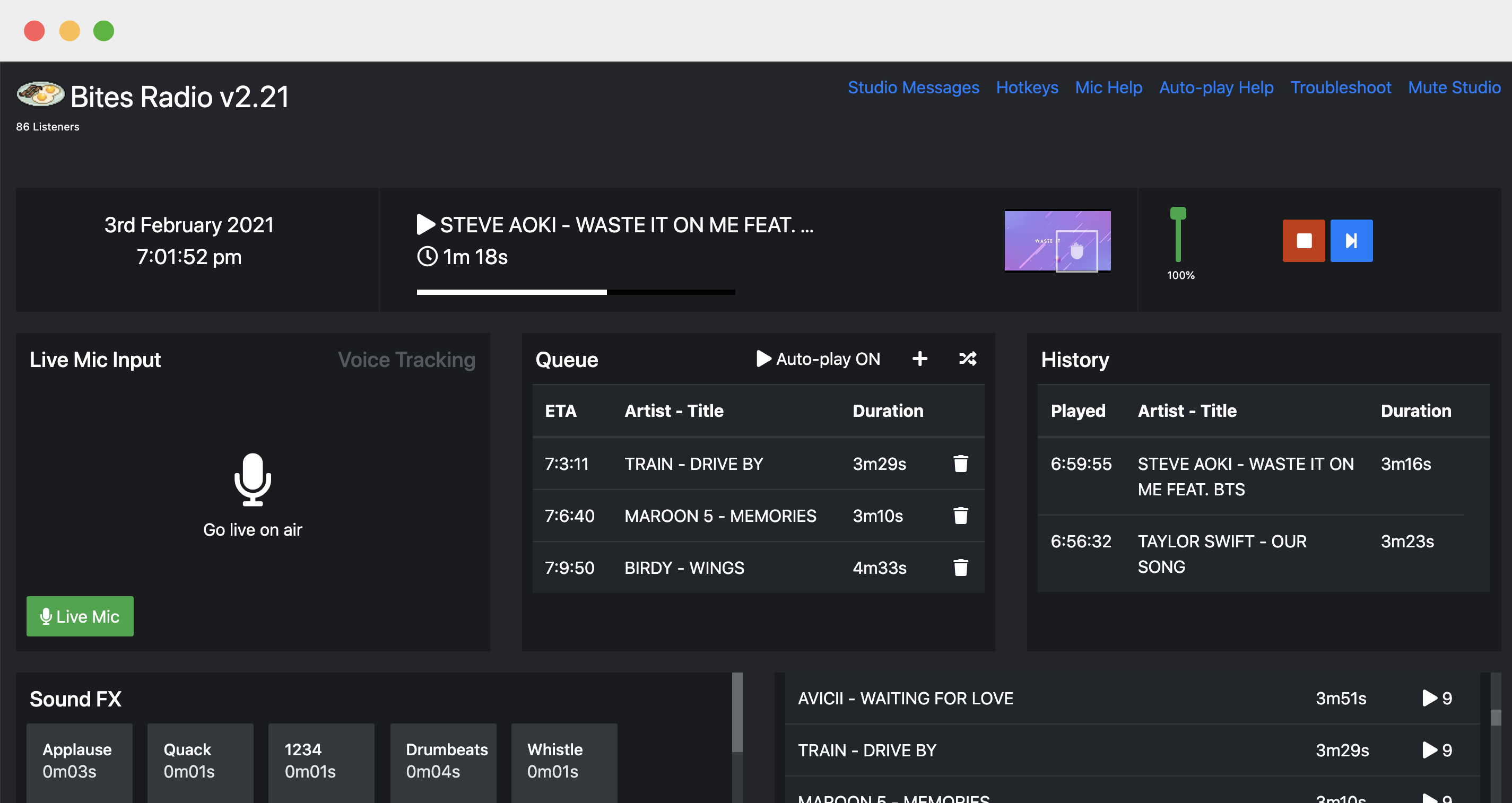
Task: Click the red stop playback button
Action: click(x=1303, y=241)
